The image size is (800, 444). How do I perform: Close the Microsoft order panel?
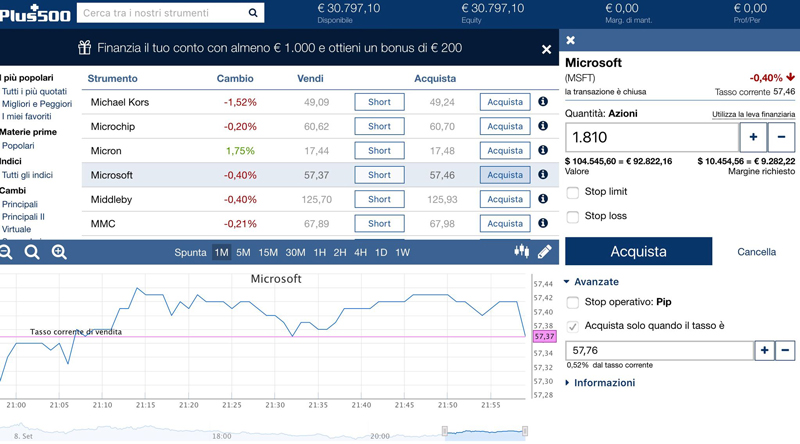pos(571,40)
